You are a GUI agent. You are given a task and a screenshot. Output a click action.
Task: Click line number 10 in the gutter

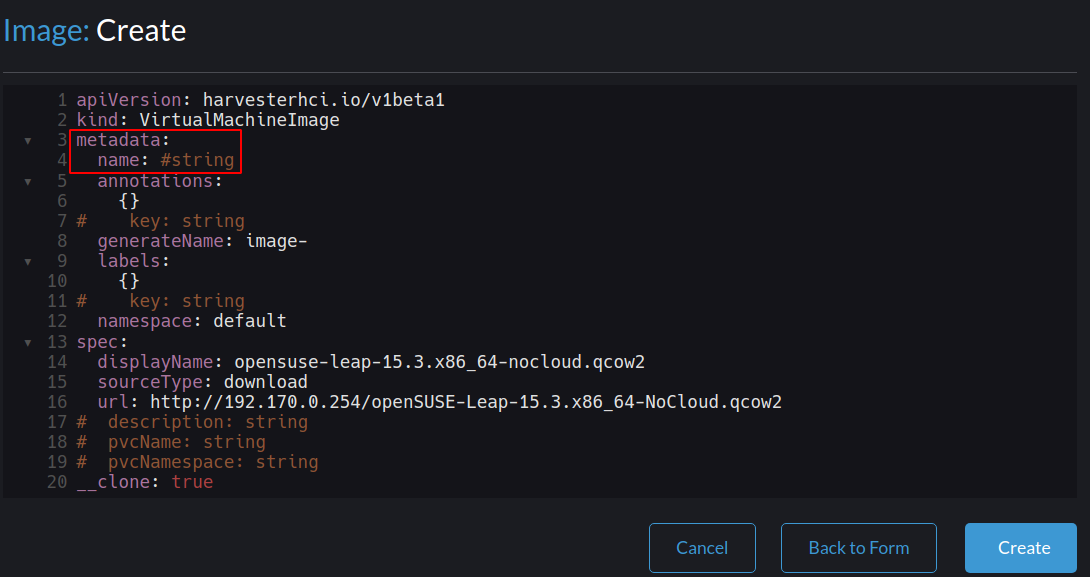57,281
